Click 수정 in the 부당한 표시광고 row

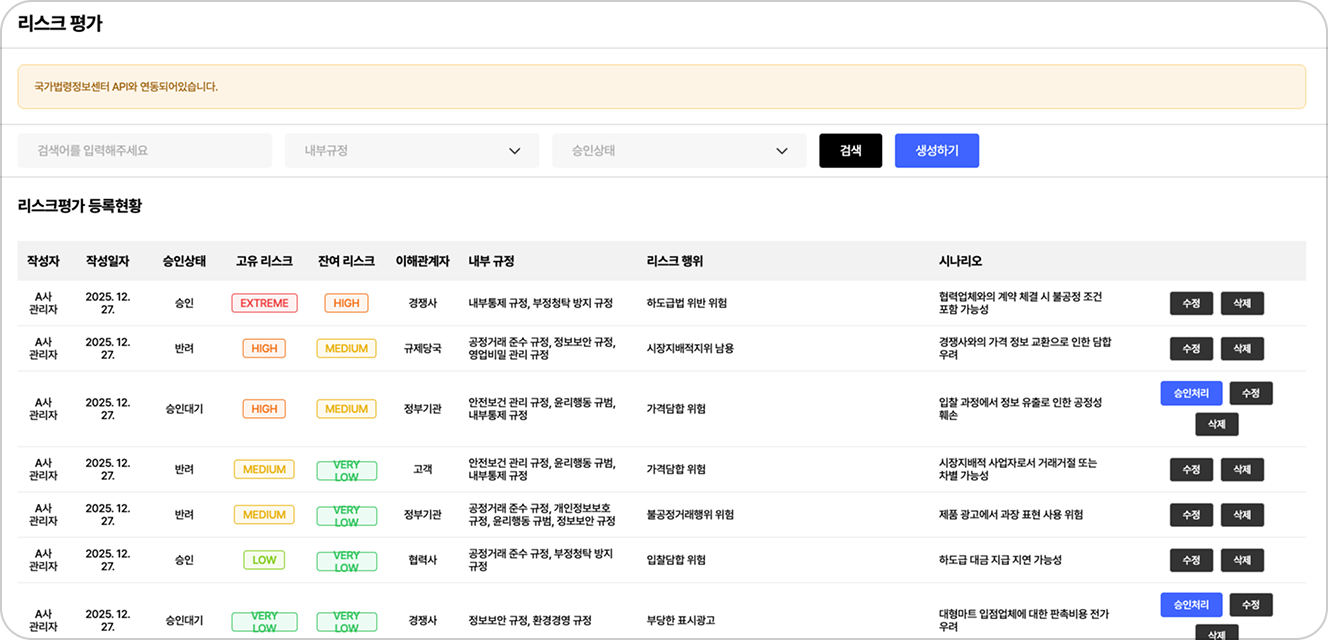click(1250, 605)
